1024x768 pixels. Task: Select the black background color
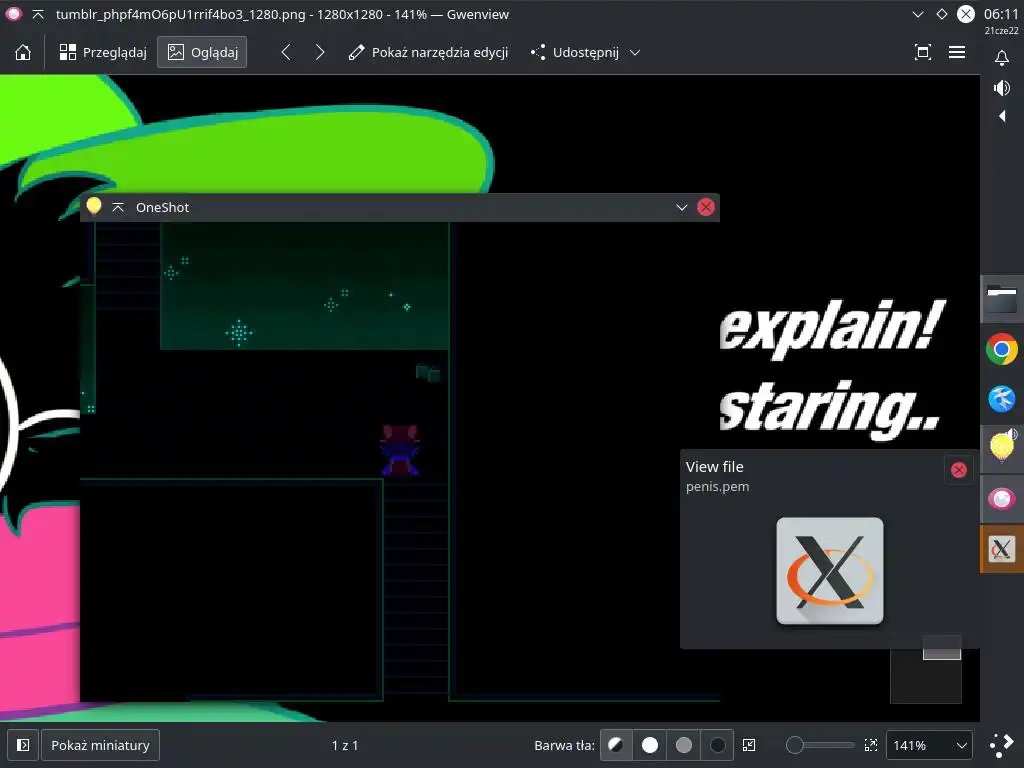[x=717, y=745]
